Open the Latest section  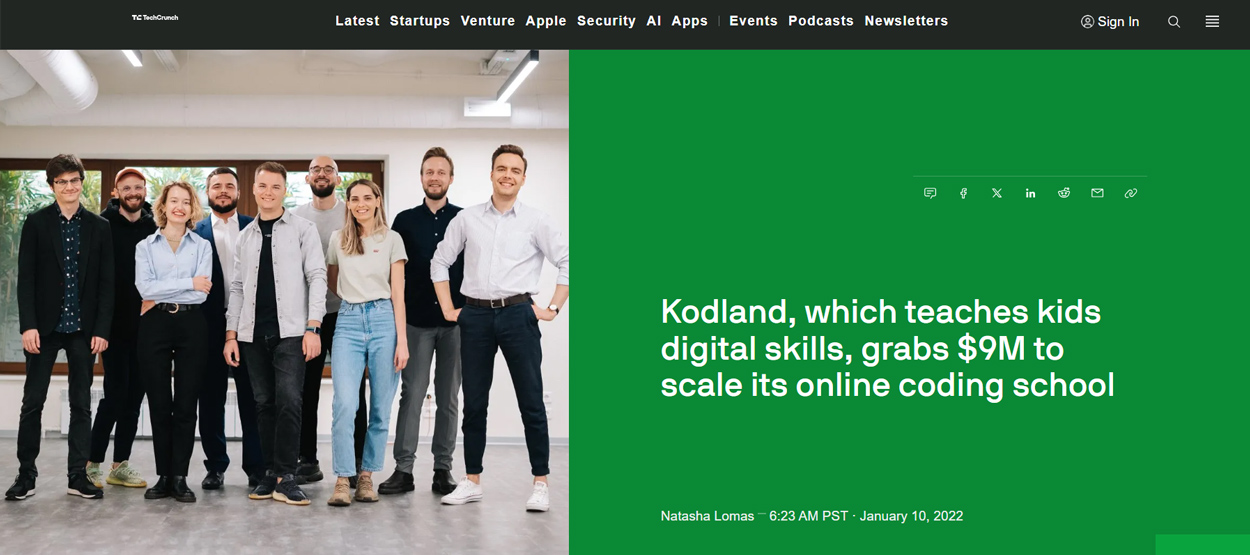(357, 21)
